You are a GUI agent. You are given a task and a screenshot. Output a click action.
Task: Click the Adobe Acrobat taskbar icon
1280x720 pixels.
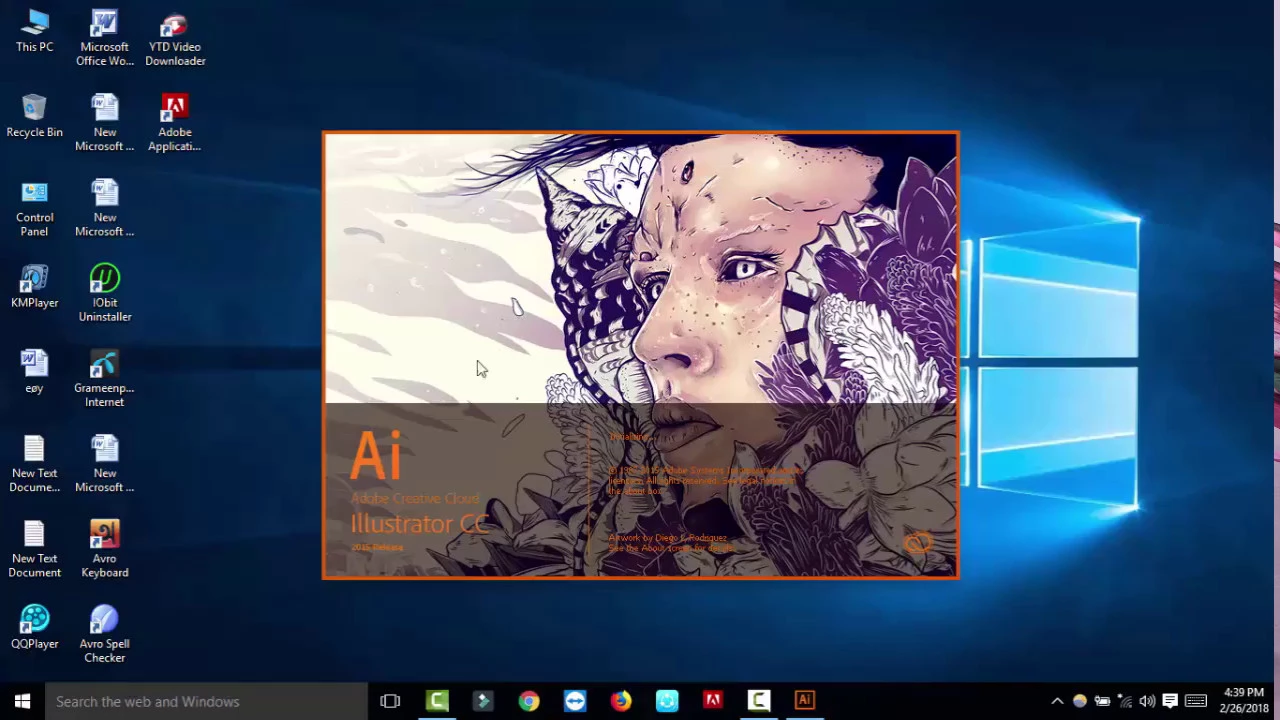tap(713, 701)
